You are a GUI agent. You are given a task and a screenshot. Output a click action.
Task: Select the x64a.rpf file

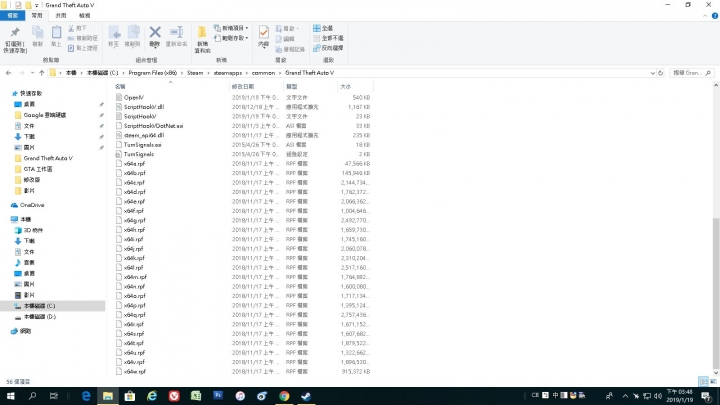(x=134, y=163)
